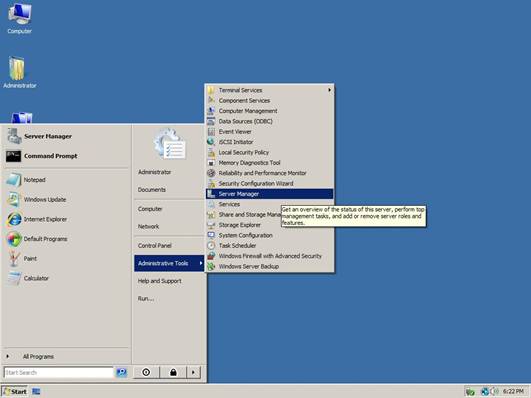Lock the computer with padlock button
Screen dimensions: 531x398
(x=173, y=372)
